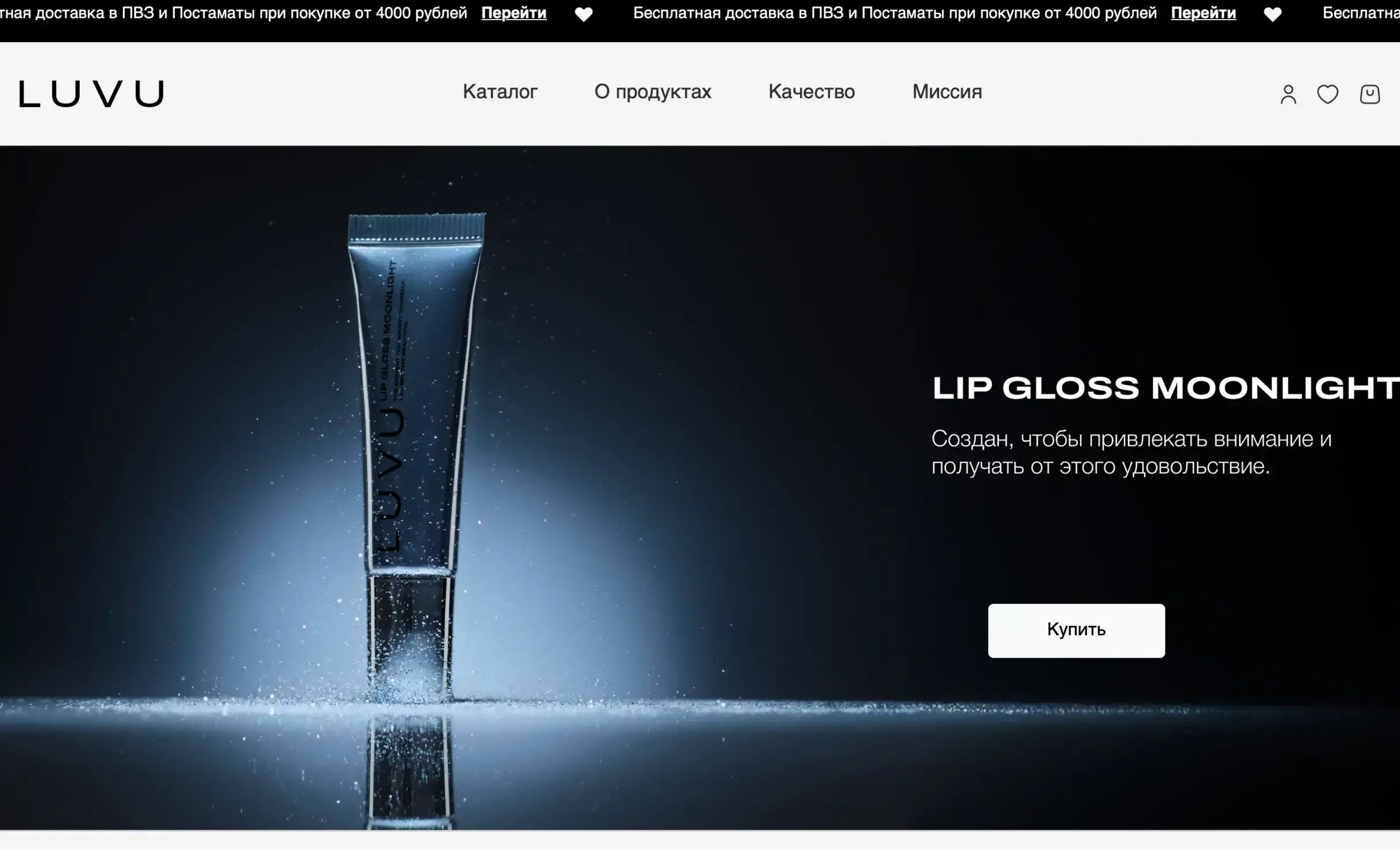Click the first white heart in banner
Viewport: 1400px width, 850px height.
(x=584, y=14)
